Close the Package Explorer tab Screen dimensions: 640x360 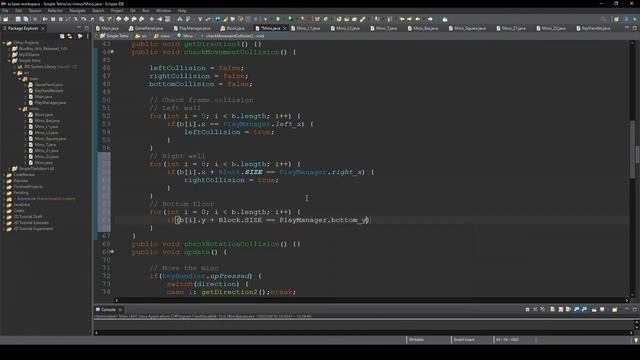click(43, 28)
